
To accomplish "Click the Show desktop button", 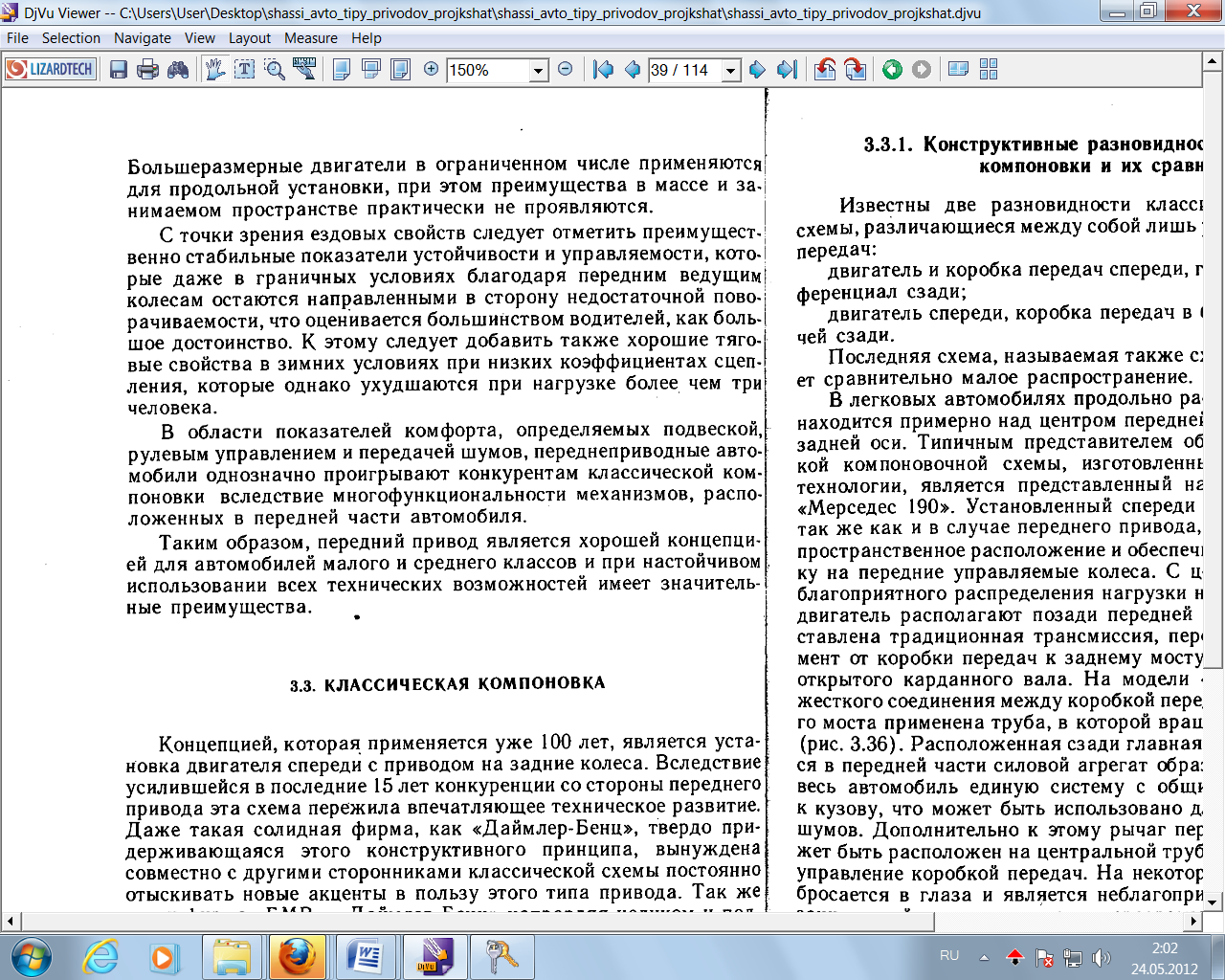I will point(1218,956).
